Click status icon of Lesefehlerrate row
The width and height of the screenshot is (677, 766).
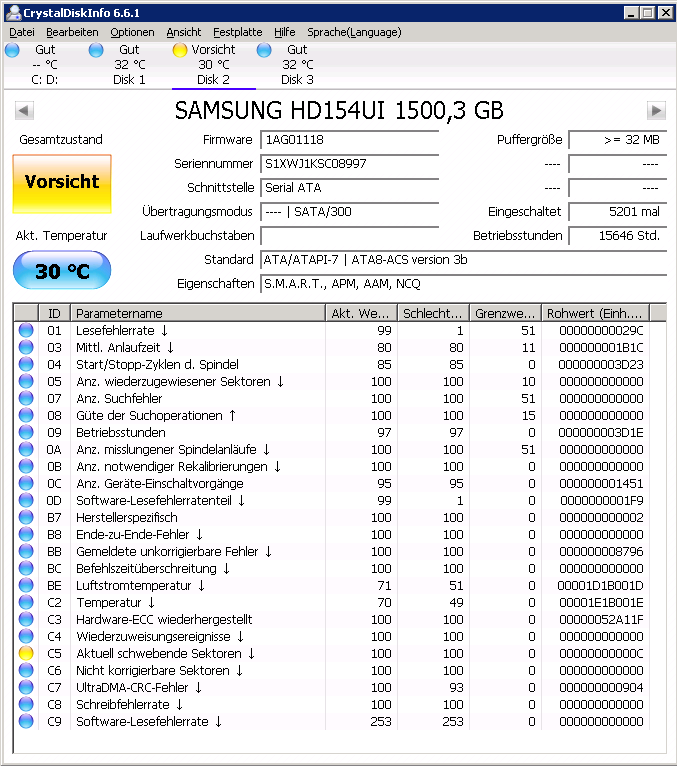tap(26, 330)
